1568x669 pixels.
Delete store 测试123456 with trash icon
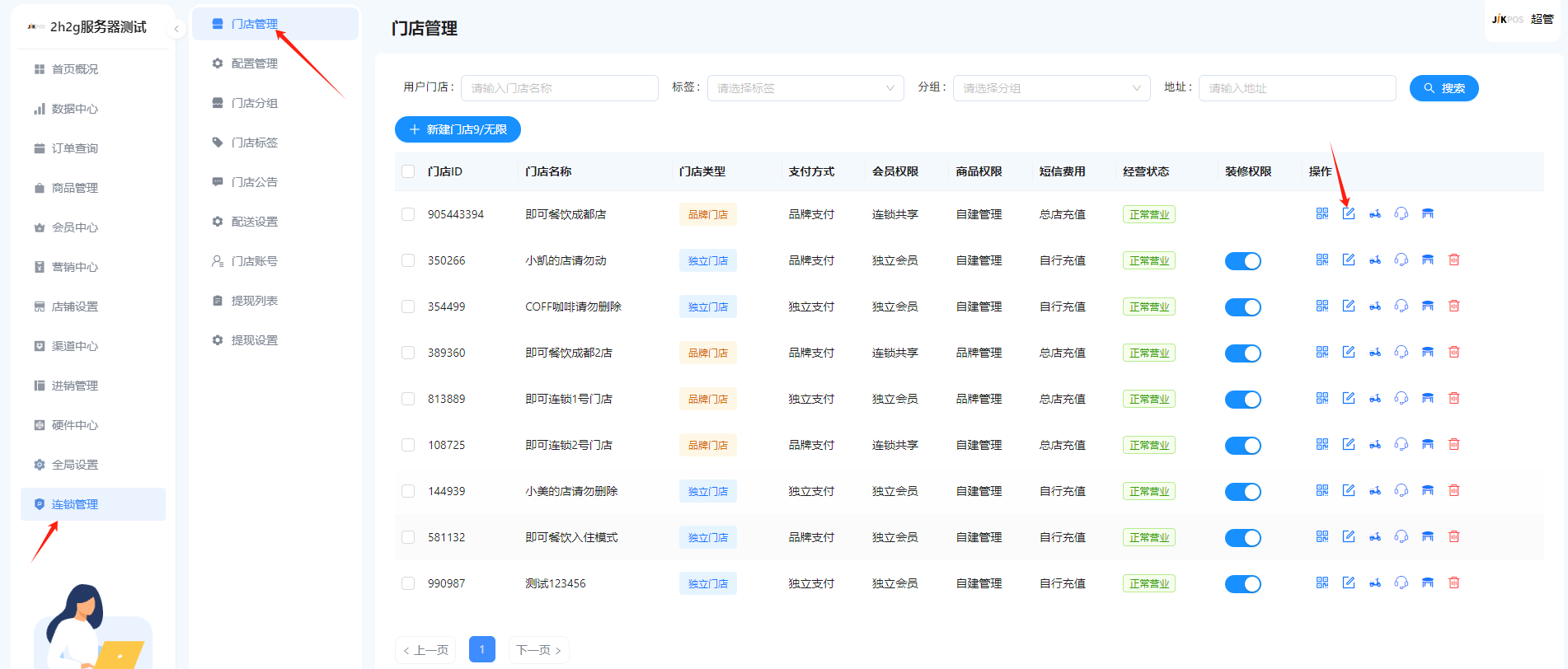pos(1454,582)
